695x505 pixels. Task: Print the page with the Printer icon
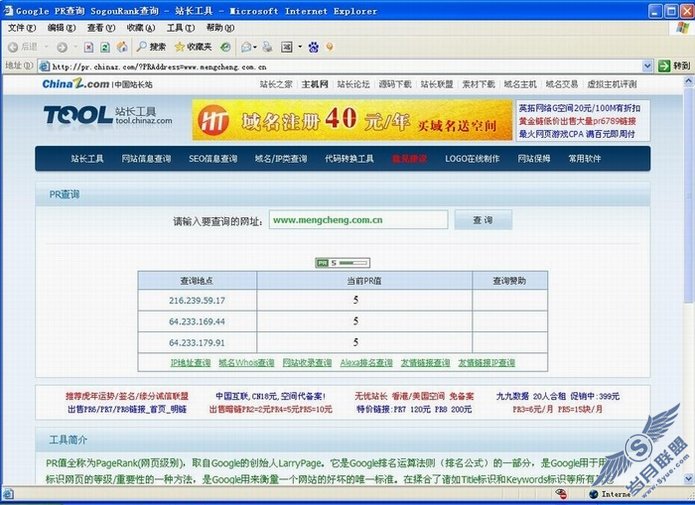point(267,47)
